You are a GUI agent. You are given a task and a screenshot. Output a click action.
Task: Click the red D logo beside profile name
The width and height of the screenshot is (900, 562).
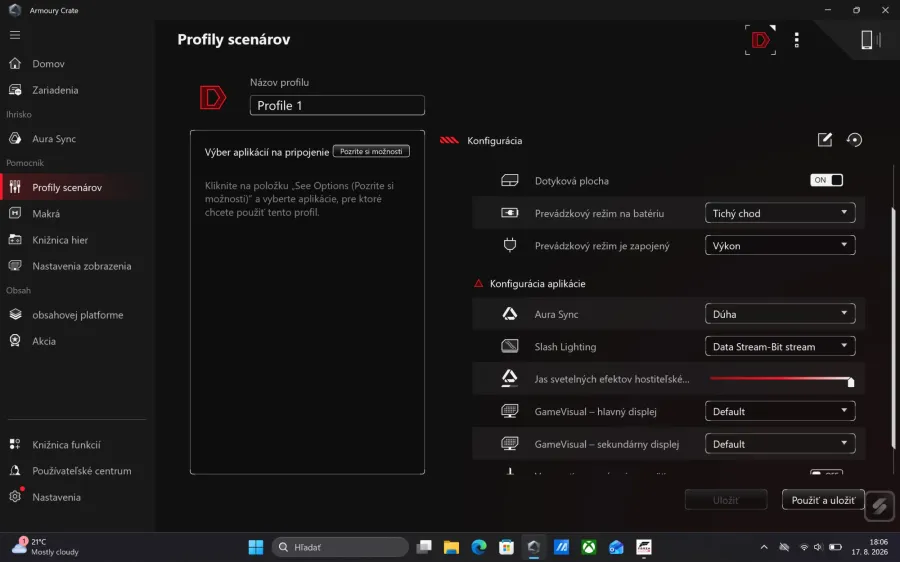pyautogui.click(x=212, y=98)
